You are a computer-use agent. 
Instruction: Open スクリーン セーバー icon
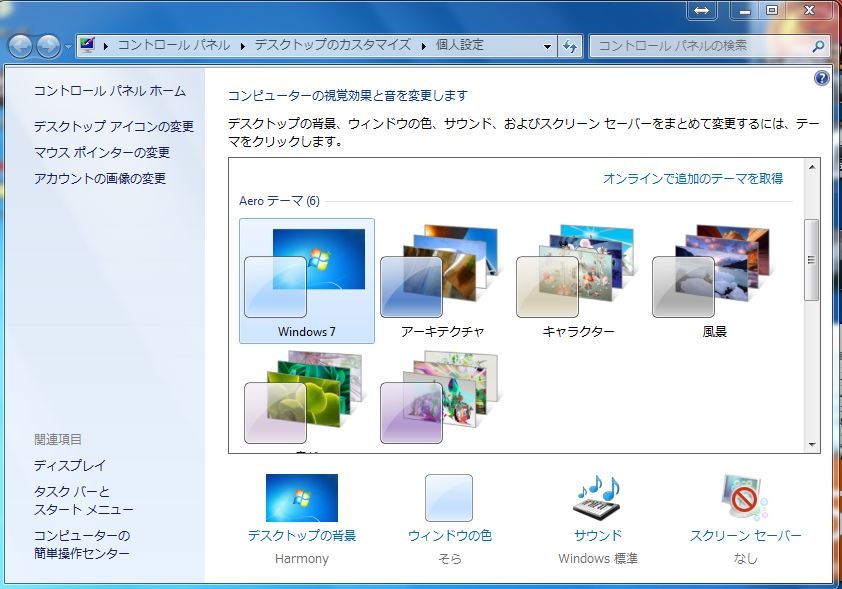pos(745,498)
